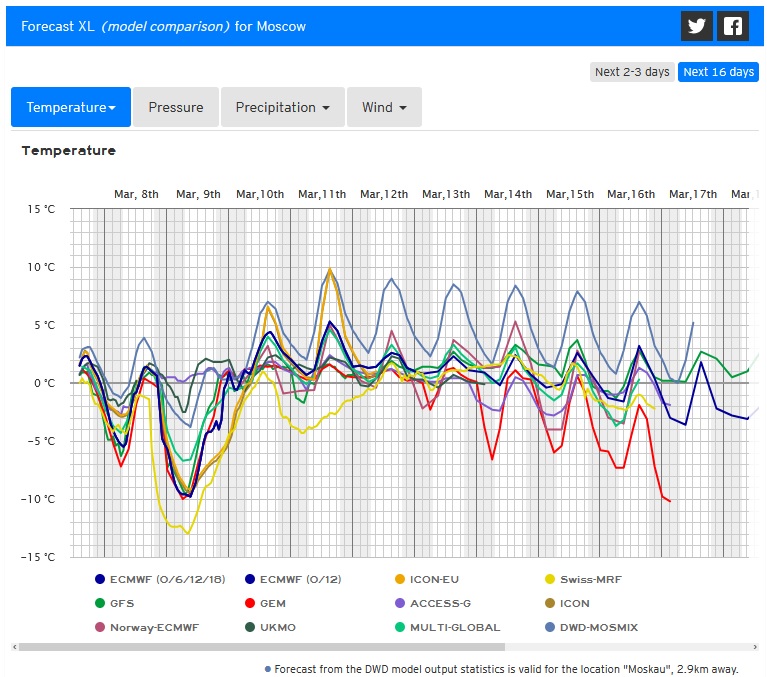Expand the Precipitation dropdown menu
767x677 pixels.
click(x=283, y=107)
